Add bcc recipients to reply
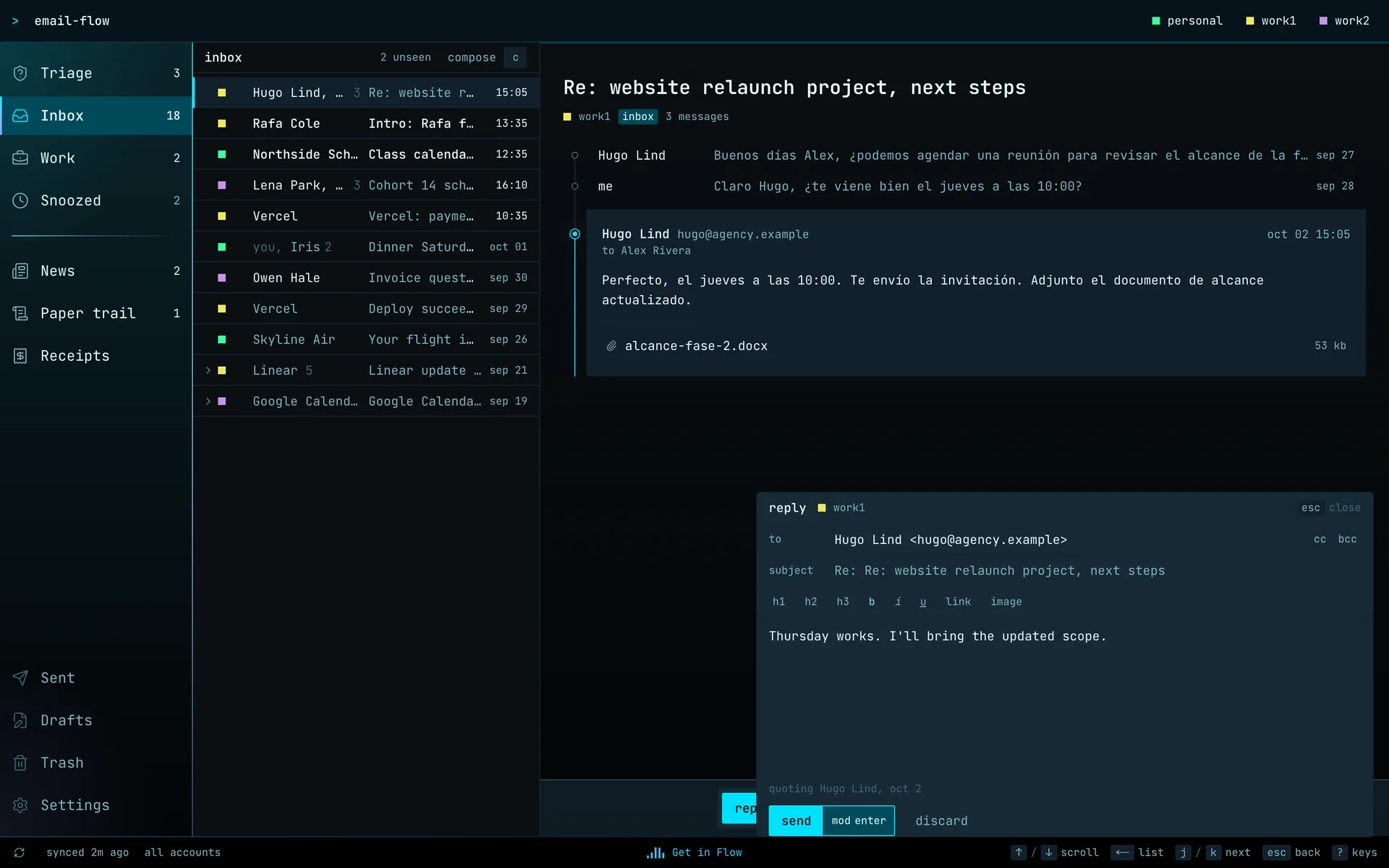Screen dimensions: 1389x868 coord(1348,540)
